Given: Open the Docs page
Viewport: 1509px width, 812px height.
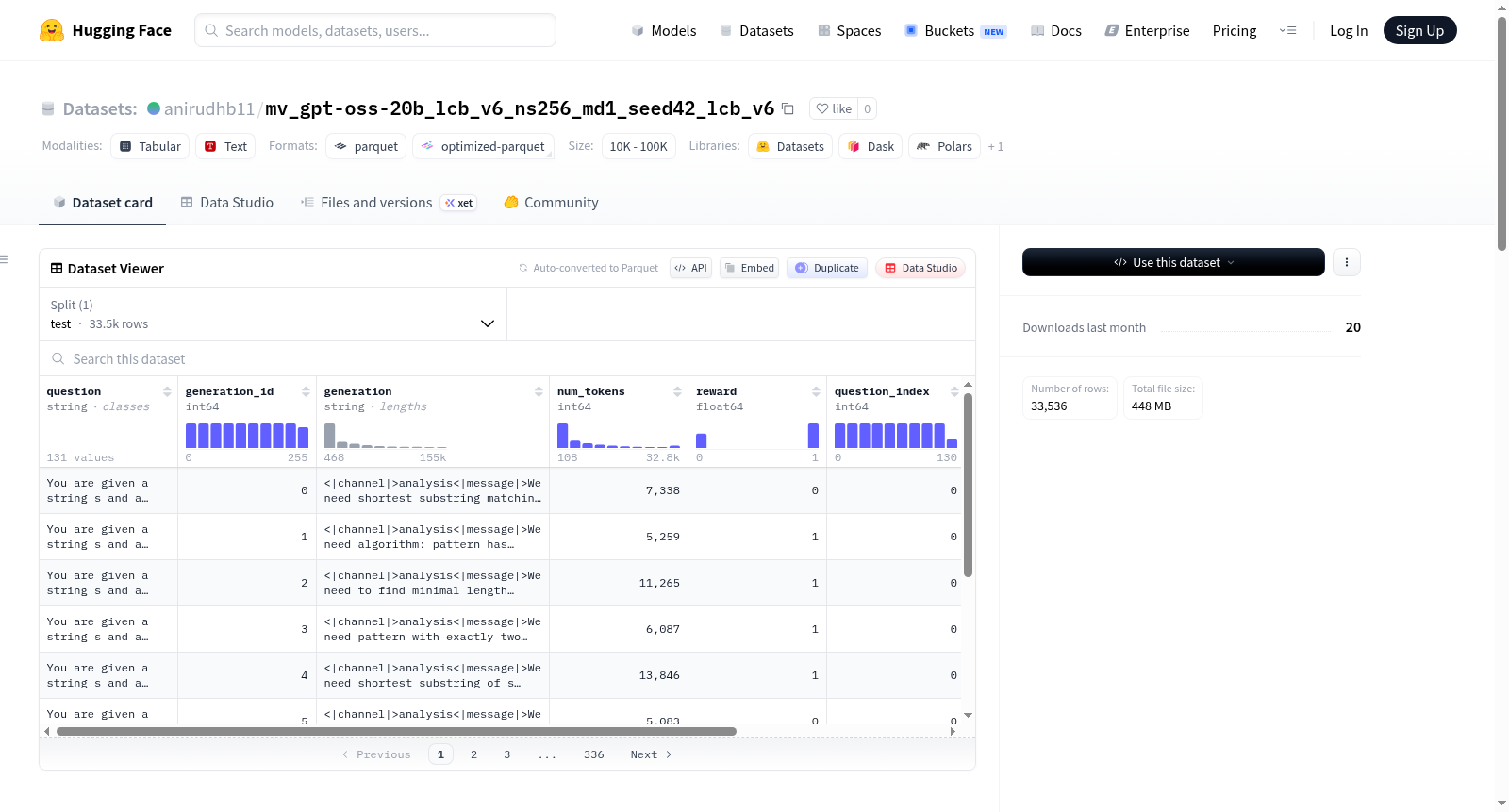Looking at the screenshot, I should click(1056, 30).
